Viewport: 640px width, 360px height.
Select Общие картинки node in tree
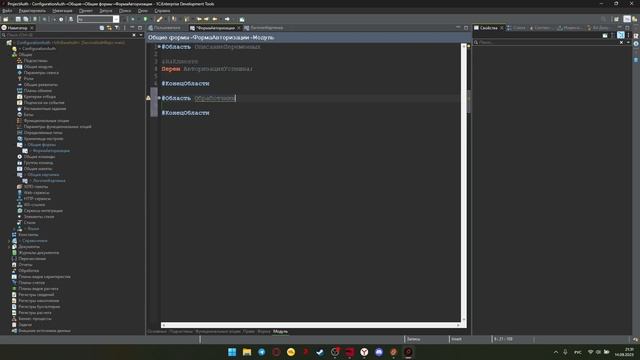pyautogui.click(x=43, y=175)
